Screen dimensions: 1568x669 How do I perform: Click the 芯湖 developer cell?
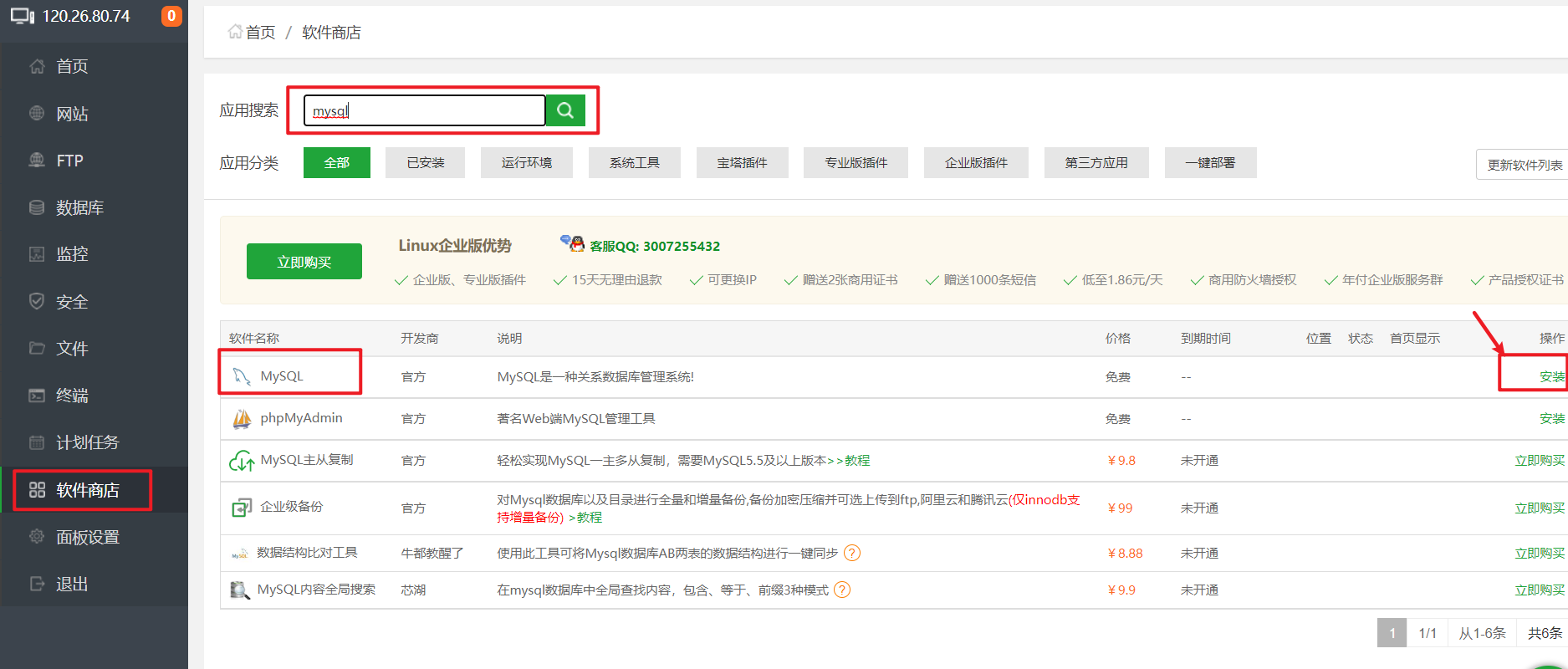point(413,590)
